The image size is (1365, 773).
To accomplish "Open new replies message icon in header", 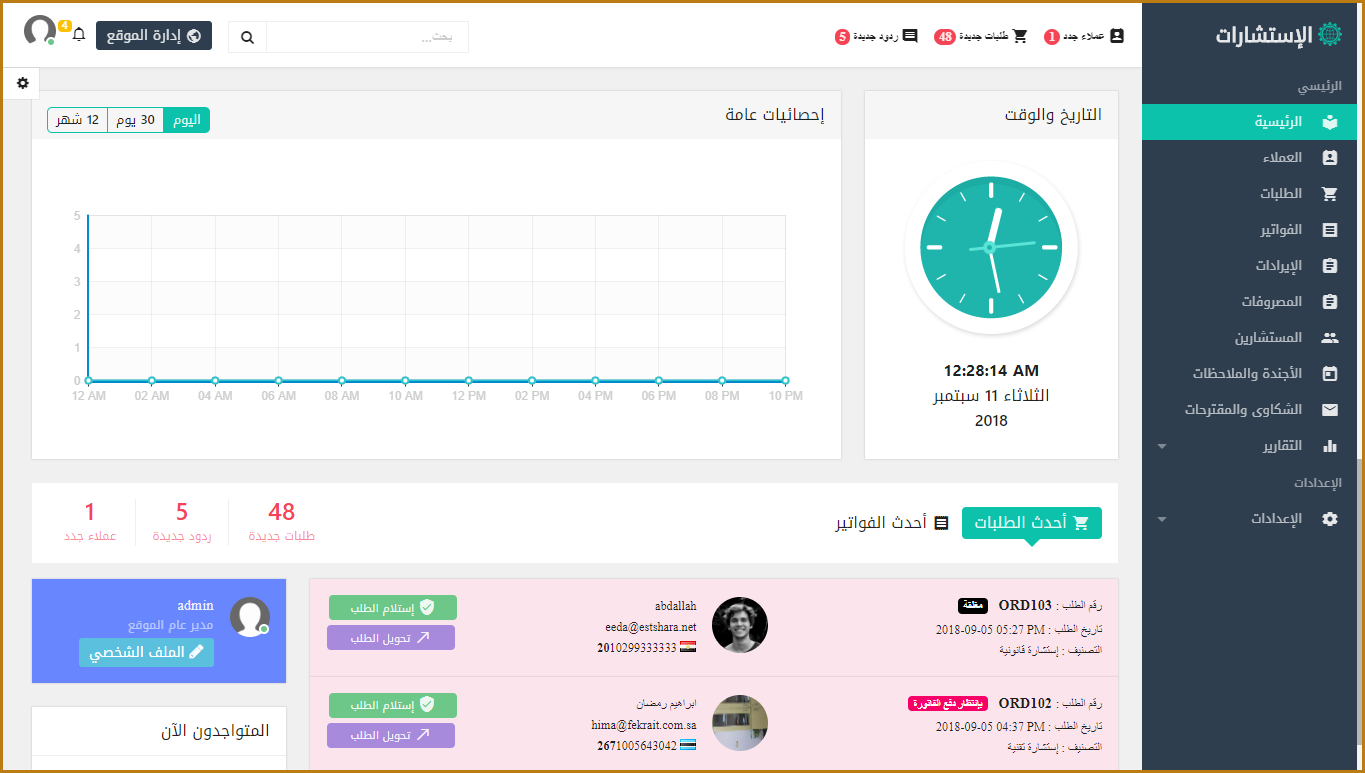I will pyautogui.click(x=910, y=36).
